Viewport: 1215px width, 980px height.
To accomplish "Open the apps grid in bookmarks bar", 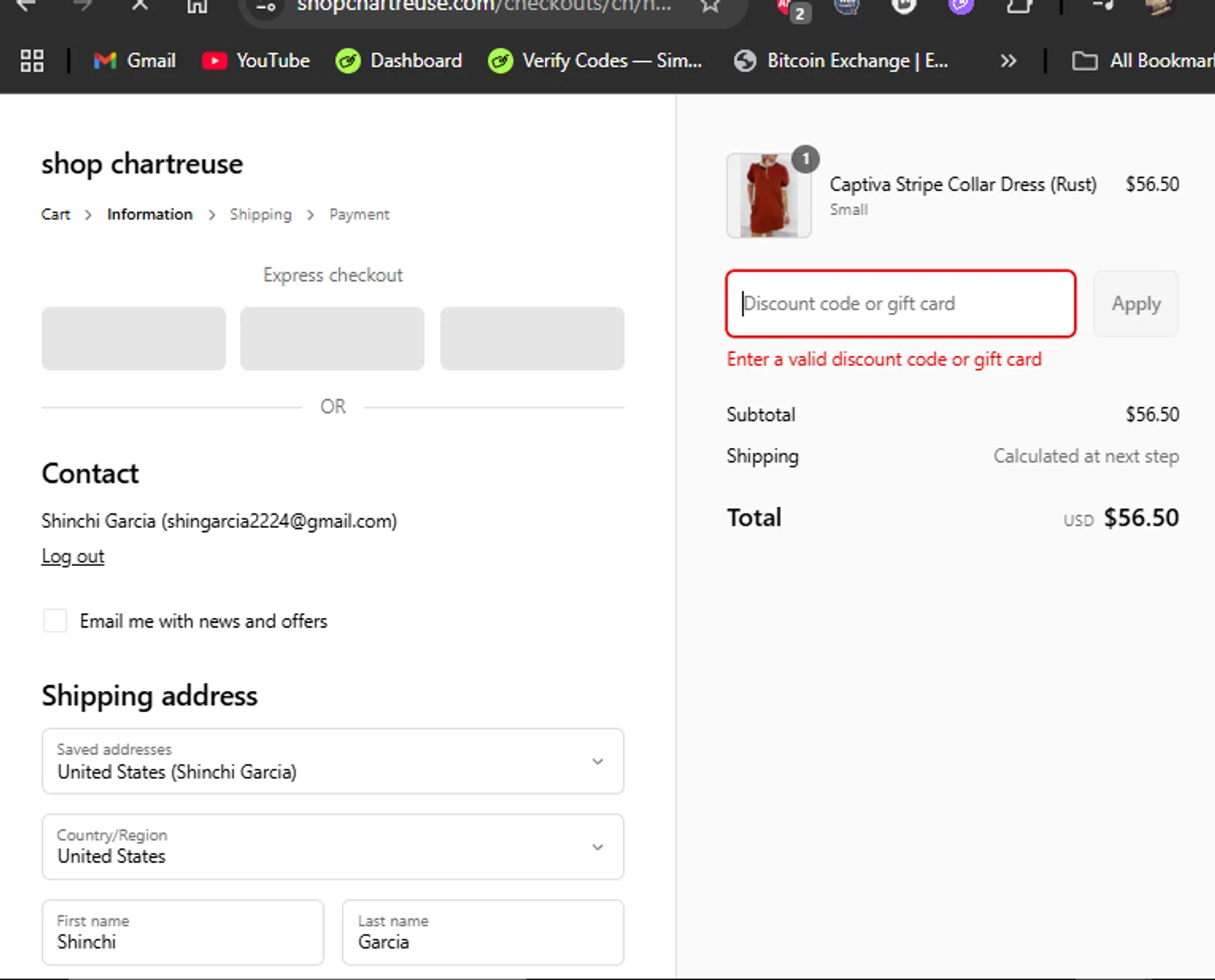I will [32, 61].
